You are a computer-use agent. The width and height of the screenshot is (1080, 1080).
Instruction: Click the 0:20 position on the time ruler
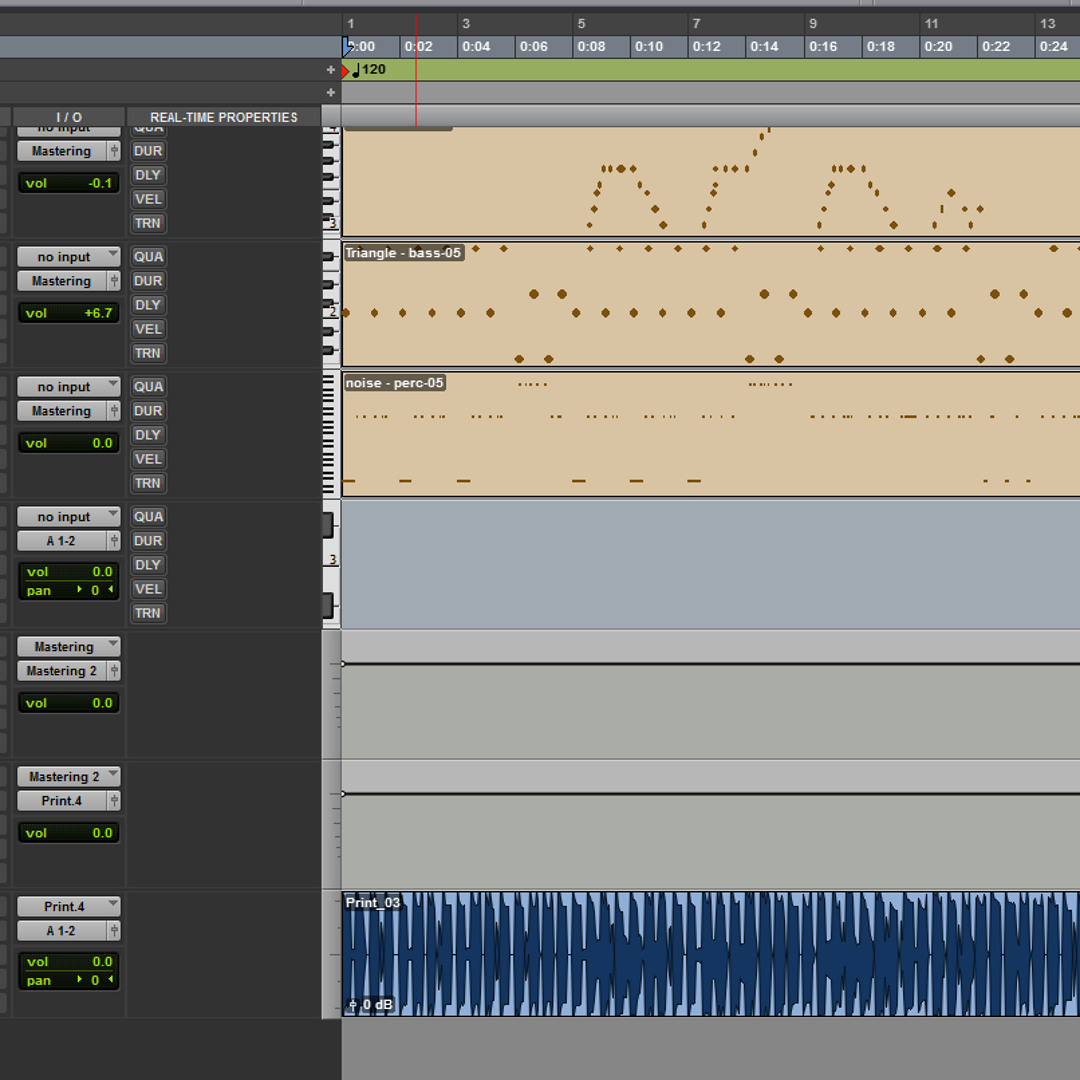point(938,47)
